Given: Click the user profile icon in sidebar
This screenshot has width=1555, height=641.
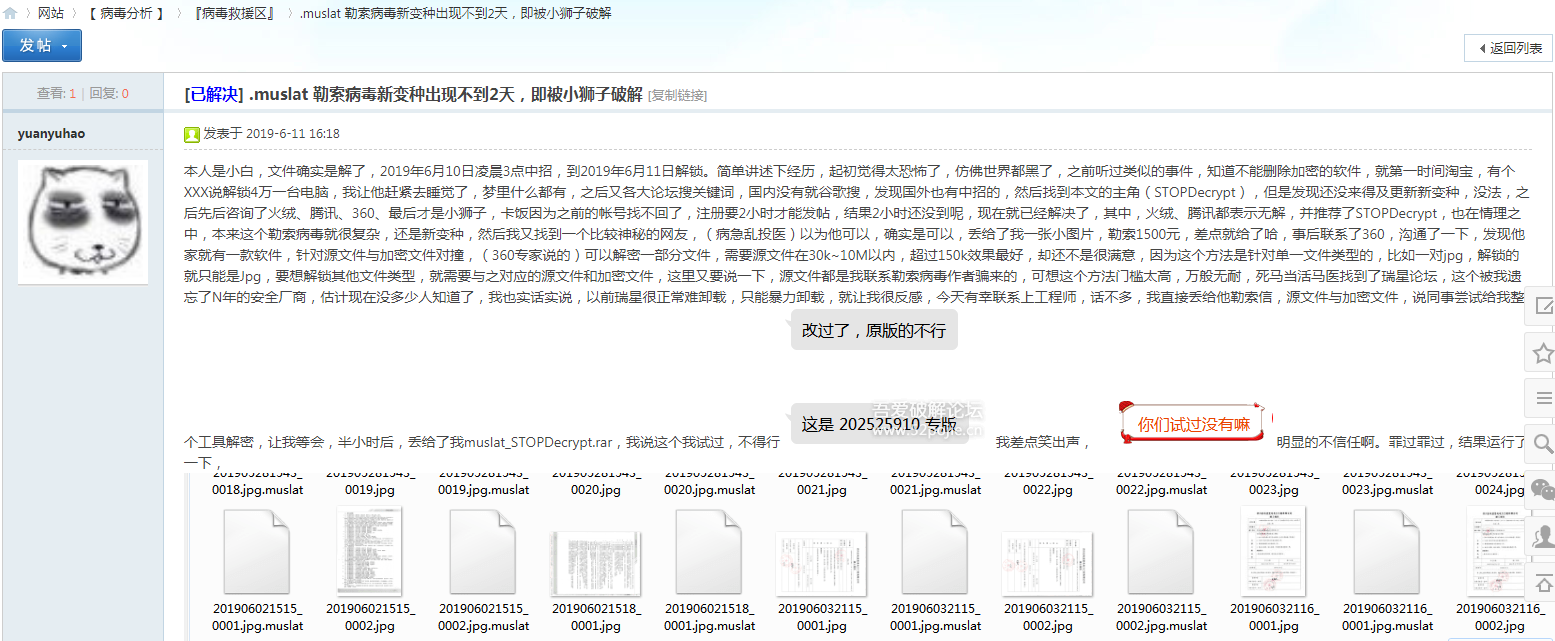Looking at the screenshot, I should 1542,535.
